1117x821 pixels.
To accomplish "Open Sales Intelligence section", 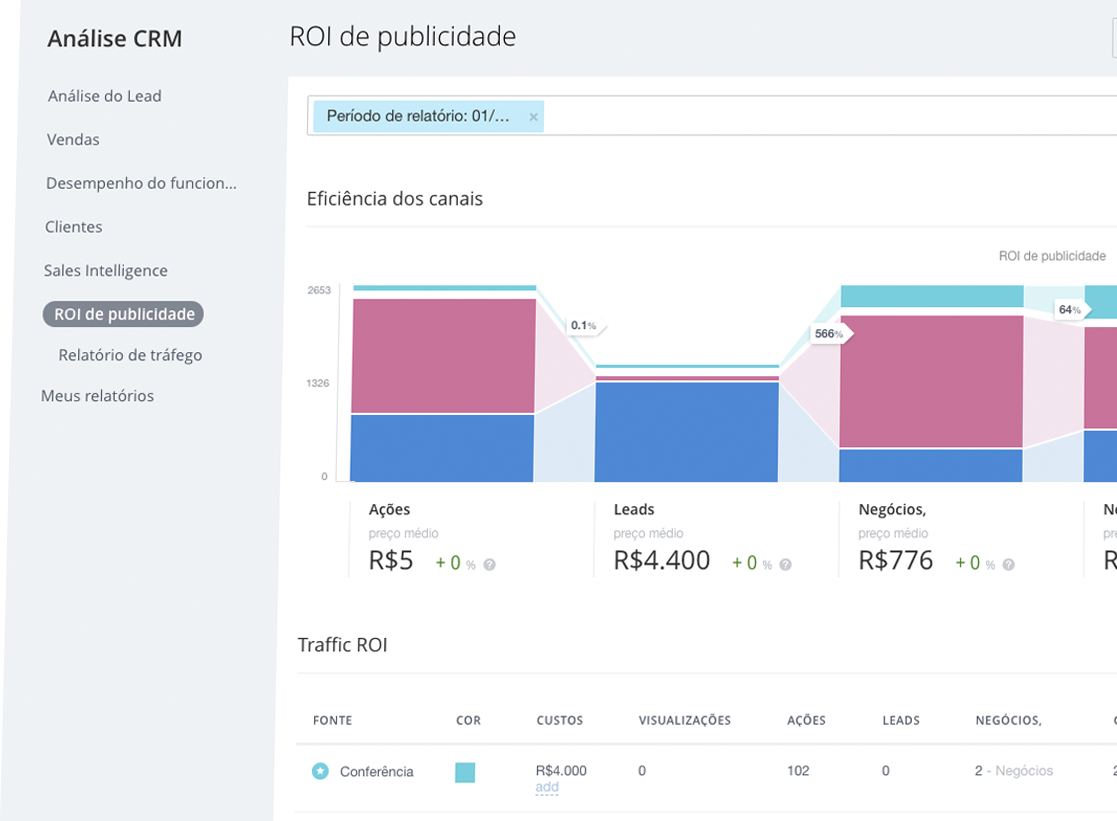I will [105, 271].
